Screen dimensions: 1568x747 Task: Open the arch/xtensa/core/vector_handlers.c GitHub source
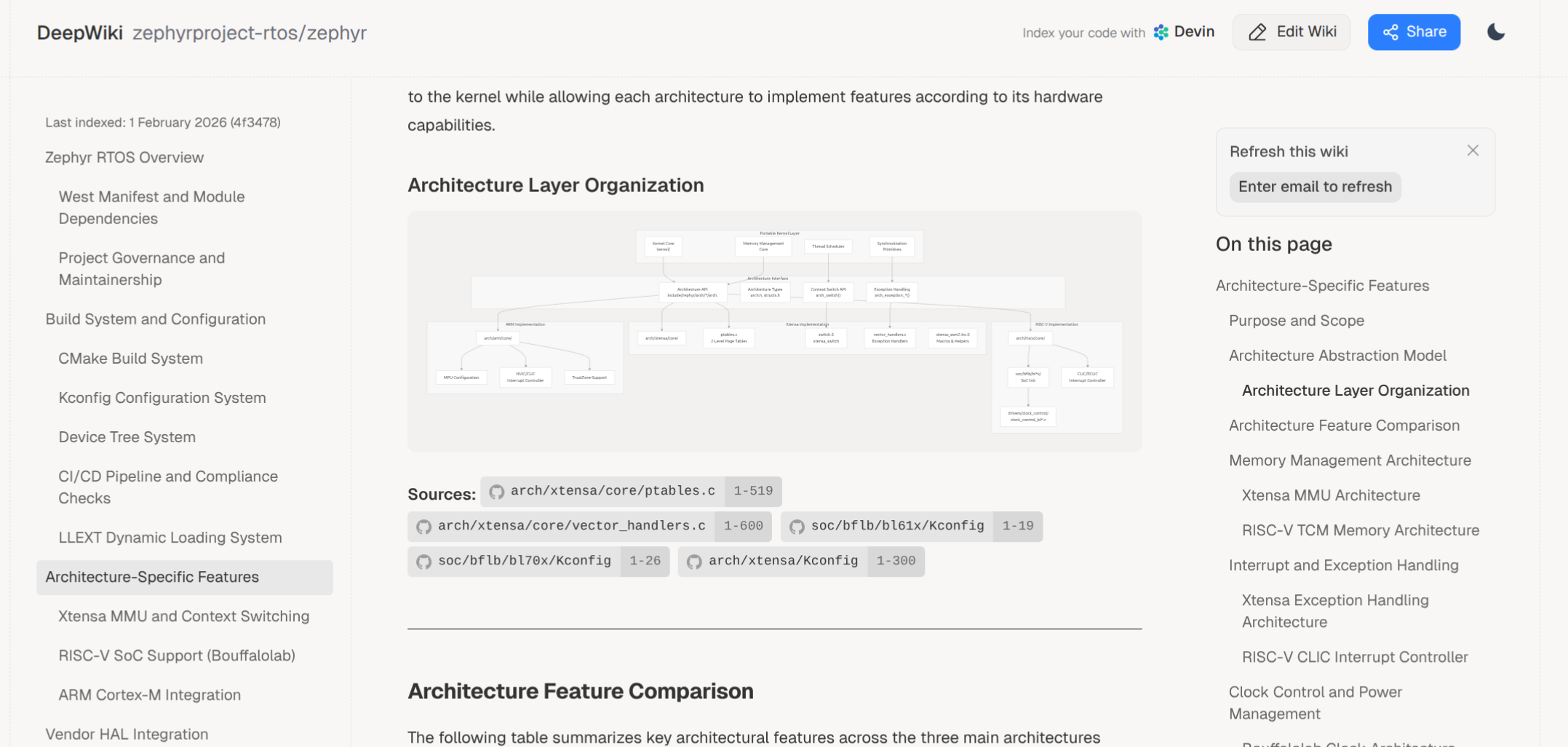click(571, 526)
